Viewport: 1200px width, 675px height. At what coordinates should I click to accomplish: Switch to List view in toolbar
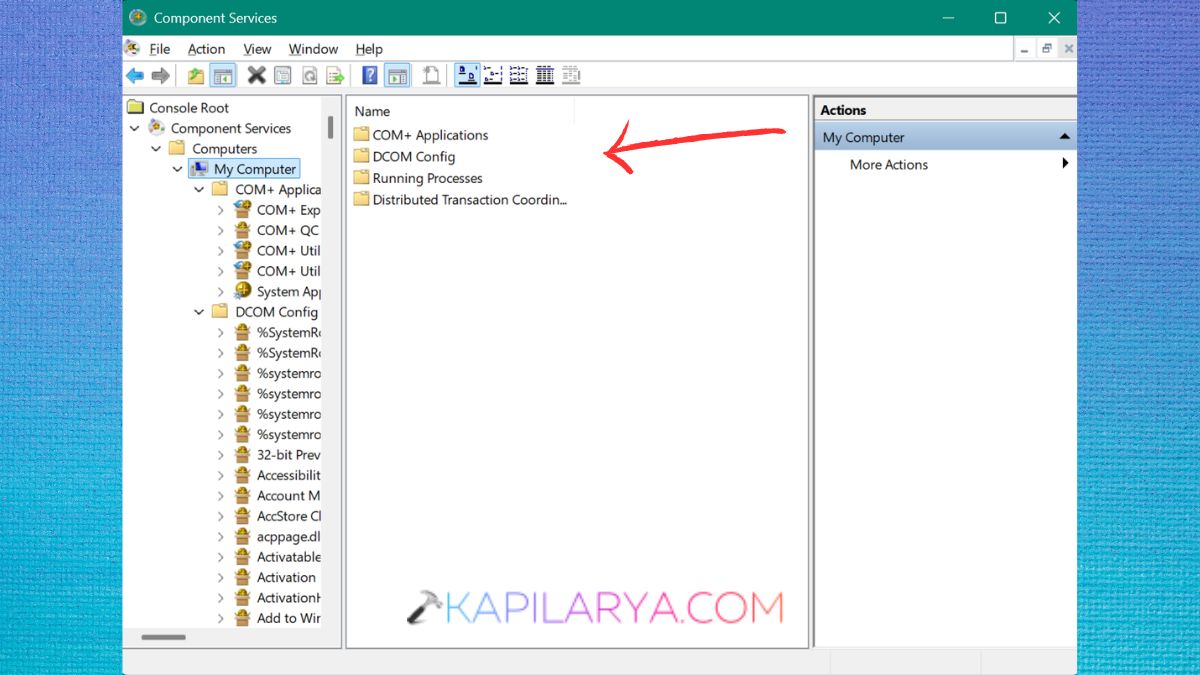(x=519, y=75)
